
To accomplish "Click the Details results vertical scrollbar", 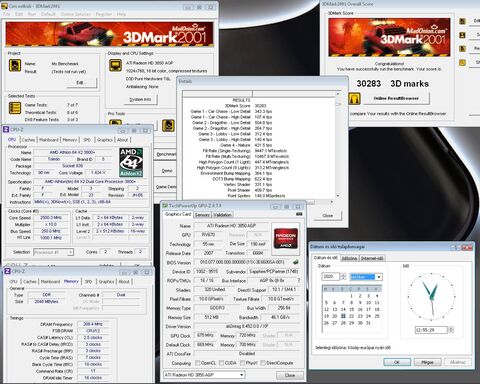I will [338, 145].
